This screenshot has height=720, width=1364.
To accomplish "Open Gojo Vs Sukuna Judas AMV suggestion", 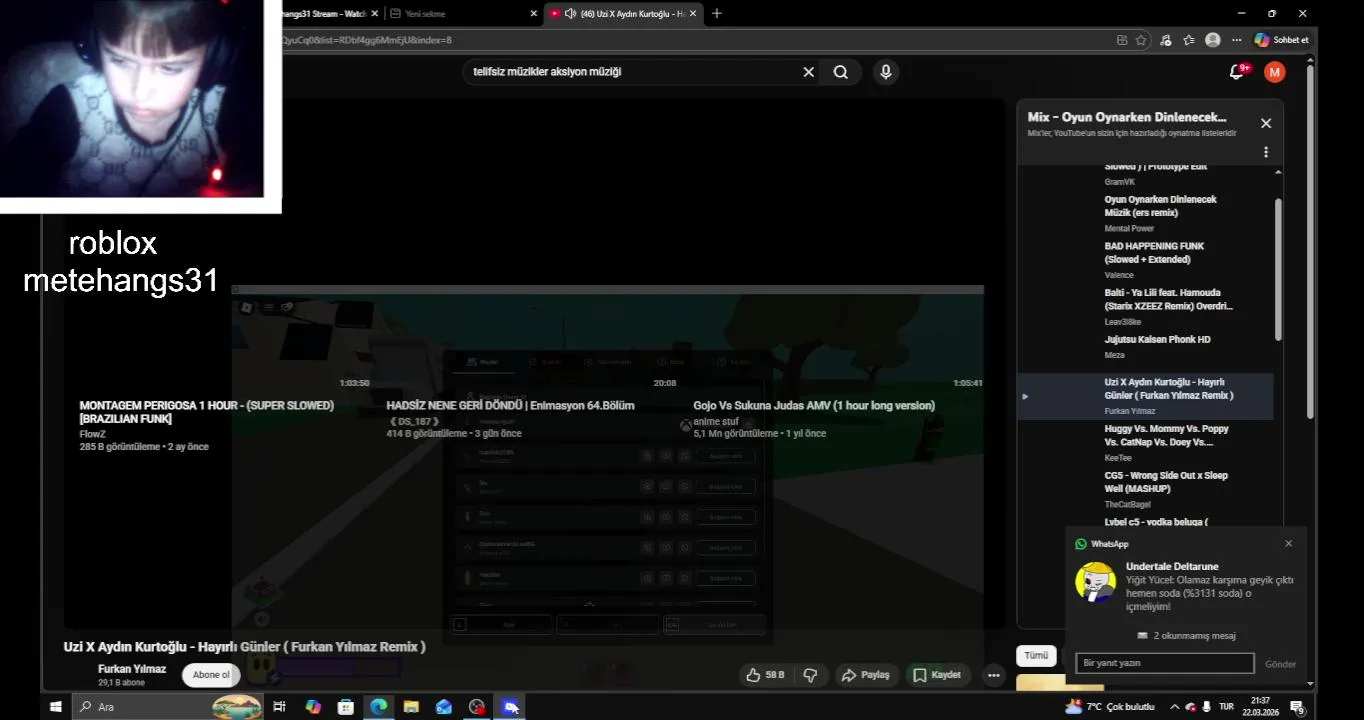I will click(814, 406).
